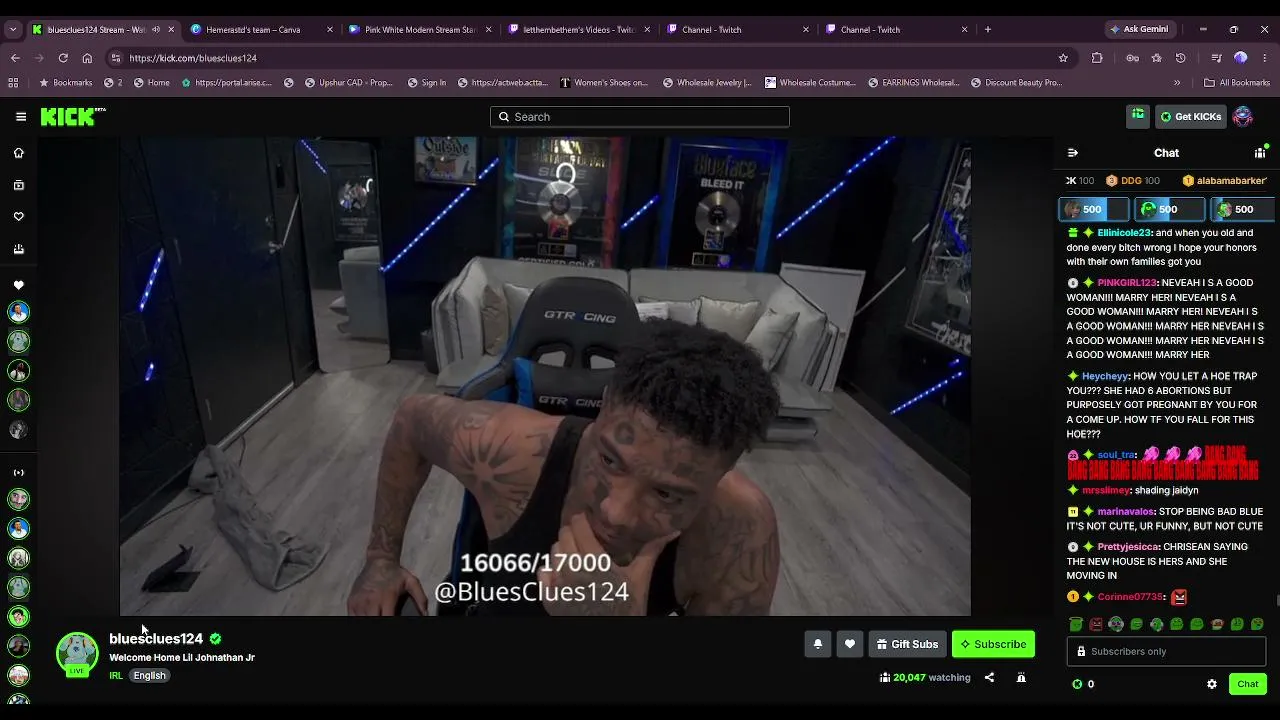The width and height of the screenshot is (1280, 720).
Task: Open the Extensions puzzle icon
Action: pos(1097,58)
